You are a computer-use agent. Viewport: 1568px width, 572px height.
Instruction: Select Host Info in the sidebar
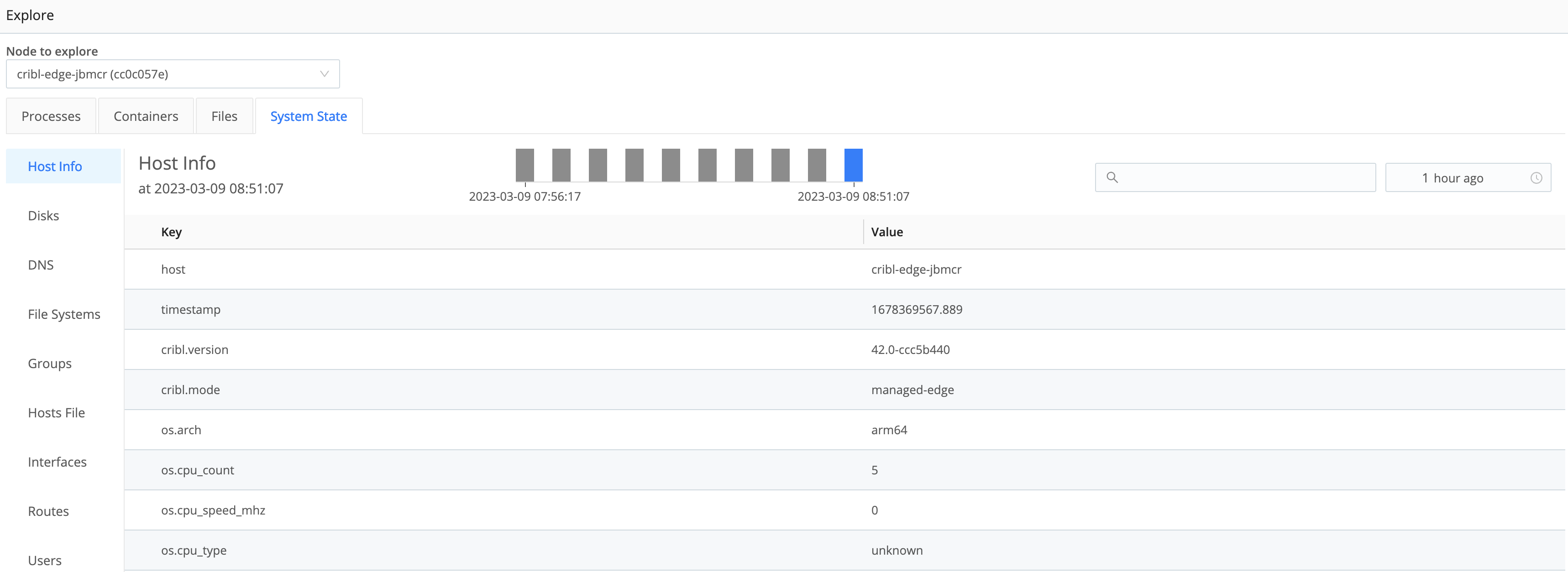tap(55, 166)
